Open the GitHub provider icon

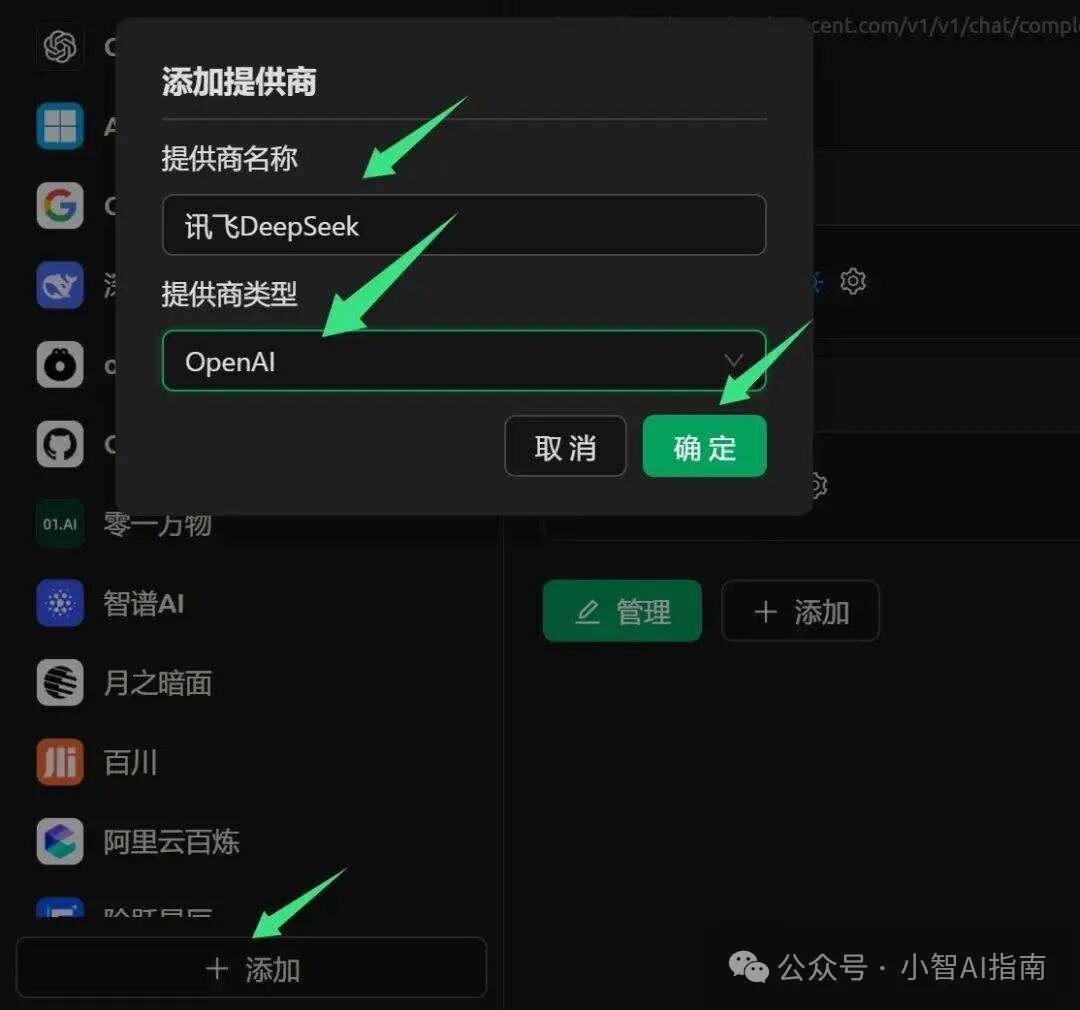(60, 444)
